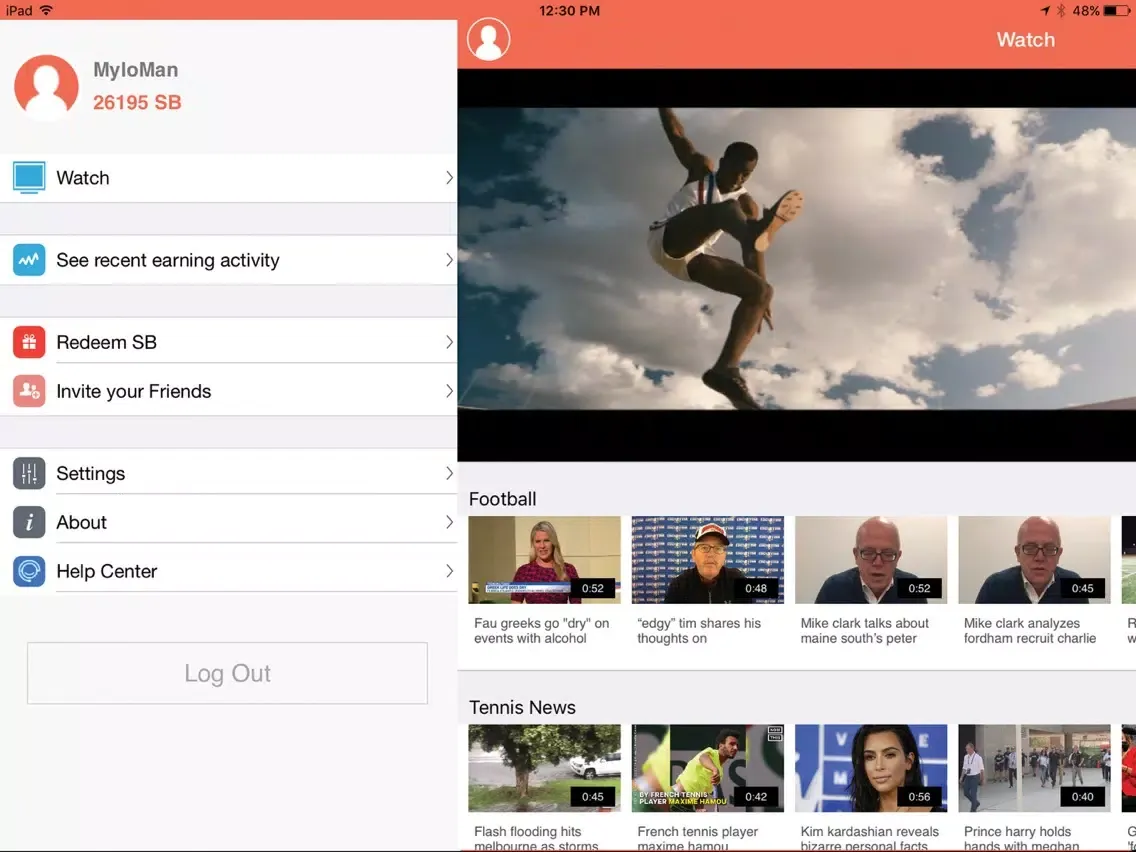Click the Watch title in the header
This screenshot has width=1136, height=852.
[1025, 40]
